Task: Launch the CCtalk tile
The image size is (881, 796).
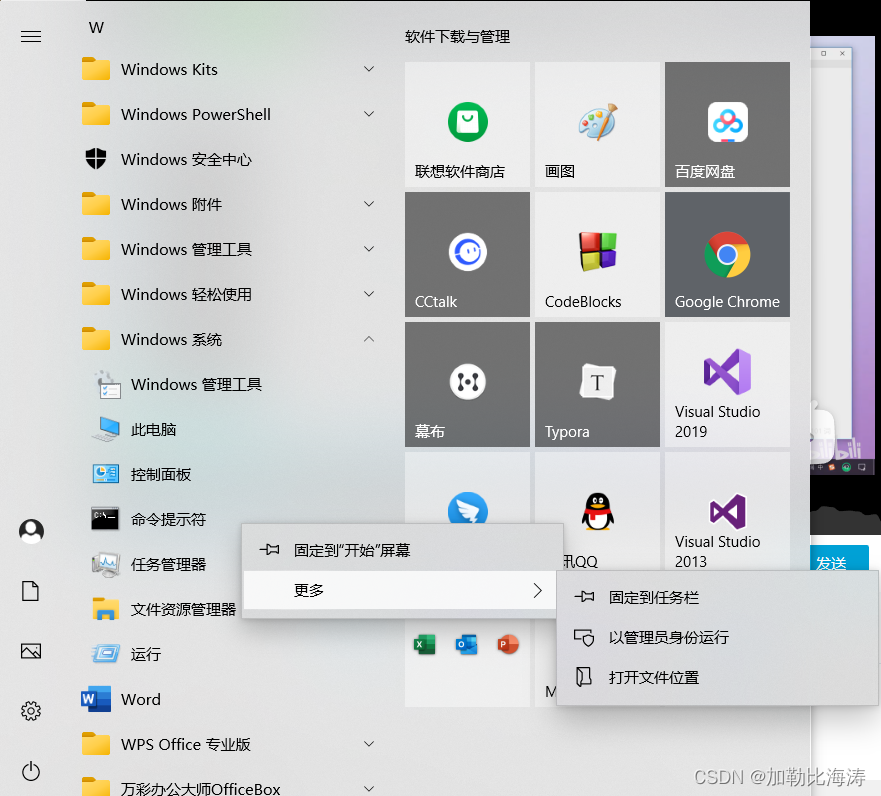Action: pos(467,254)
